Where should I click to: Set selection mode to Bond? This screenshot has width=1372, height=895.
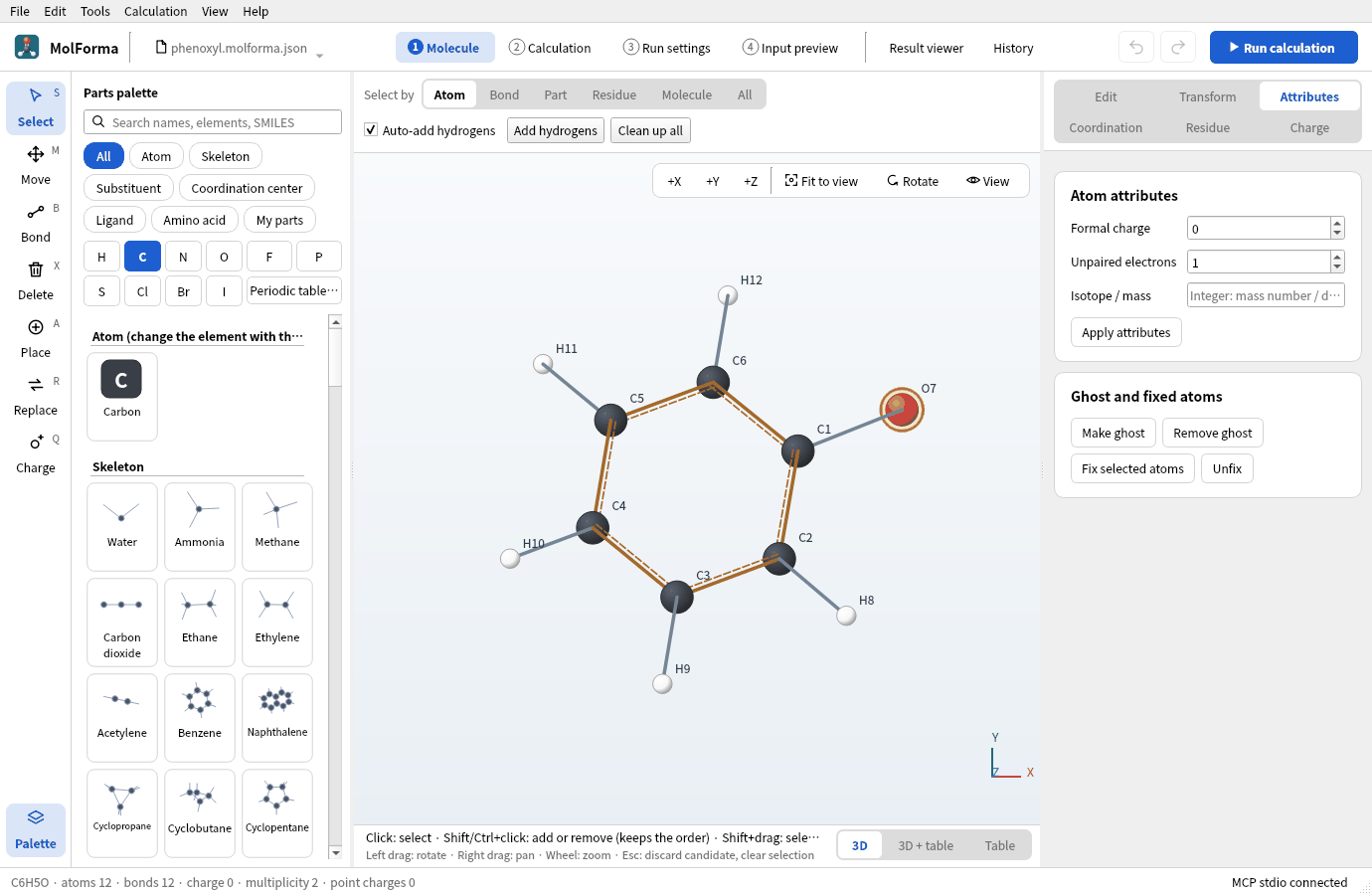[x=504, y=94]
